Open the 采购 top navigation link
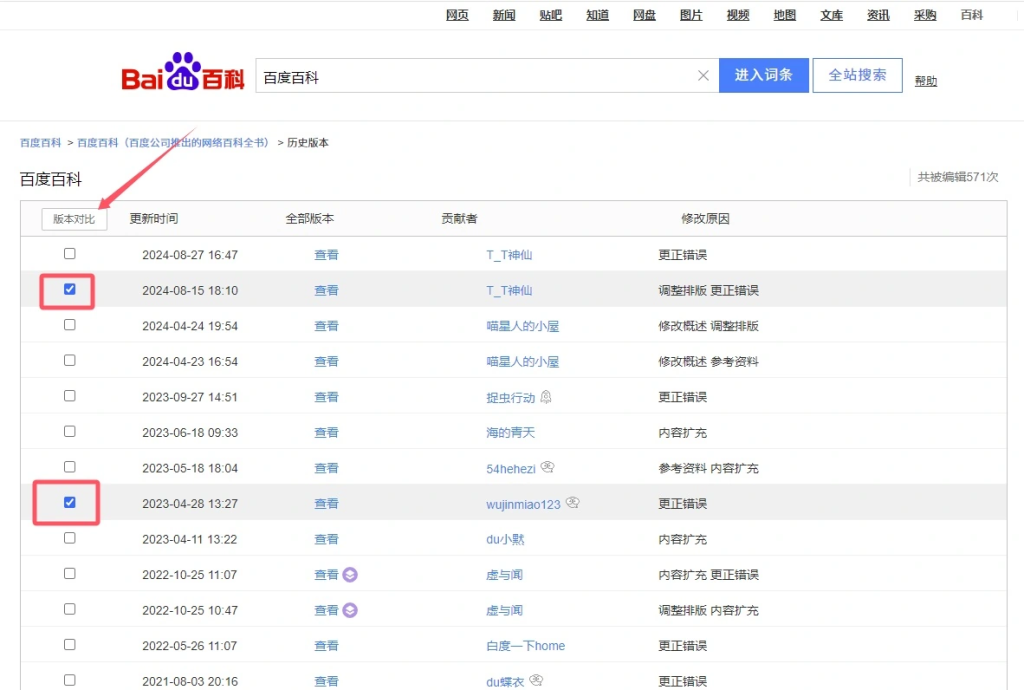Image resolution: width=1024 pixels, height=690 pixels. (925, 15)
